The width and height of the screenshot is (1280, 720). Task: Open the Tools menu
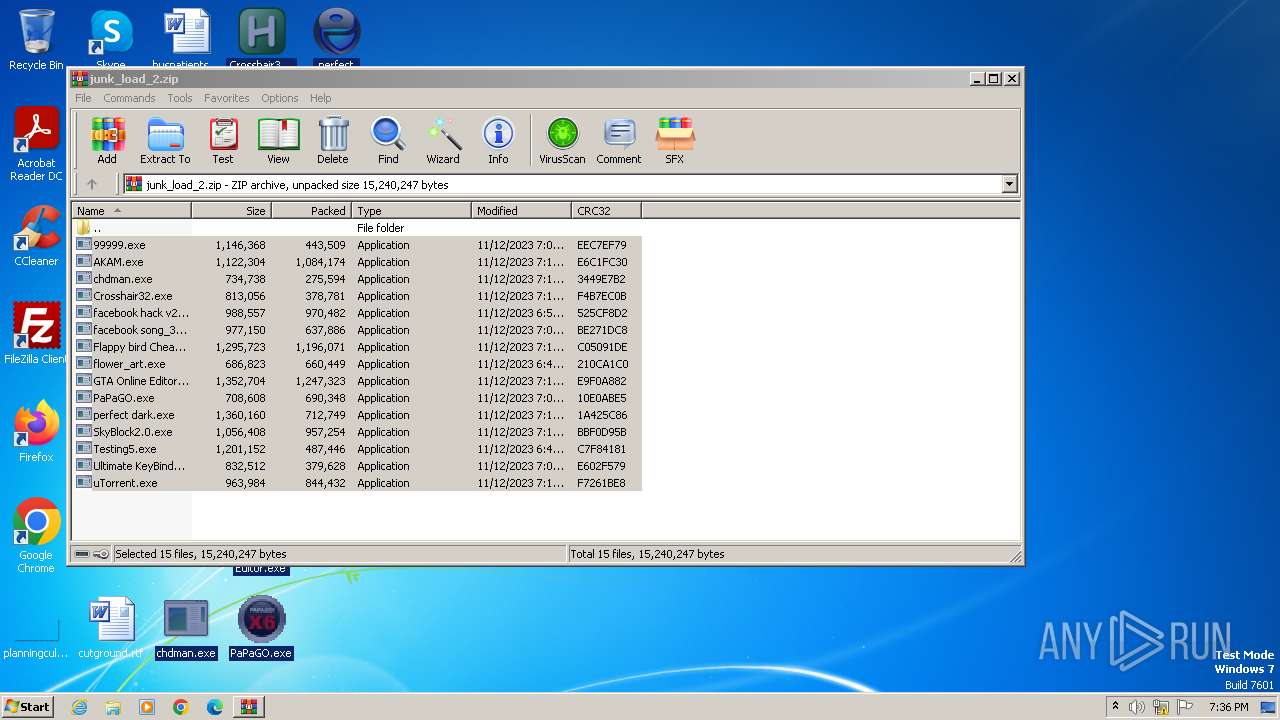click(x=180, y=98)
